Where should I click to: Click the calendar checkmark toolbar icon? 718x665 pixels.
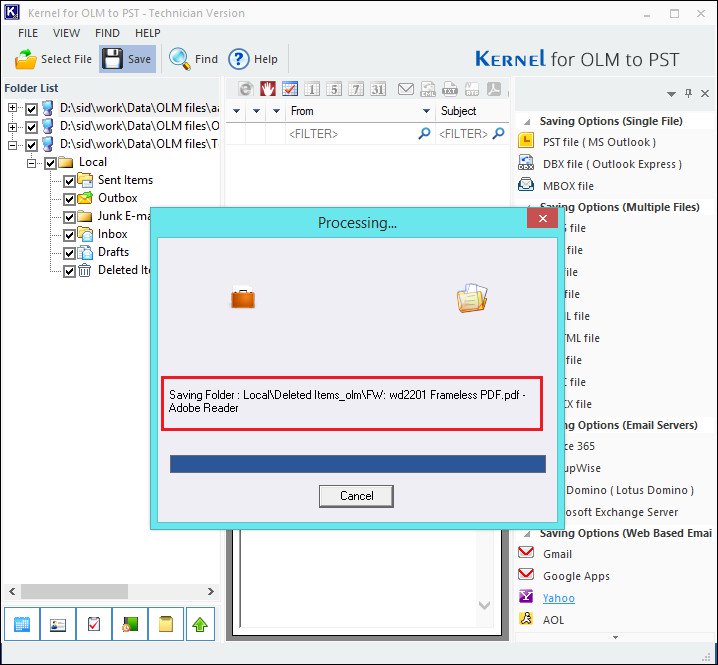290,89
